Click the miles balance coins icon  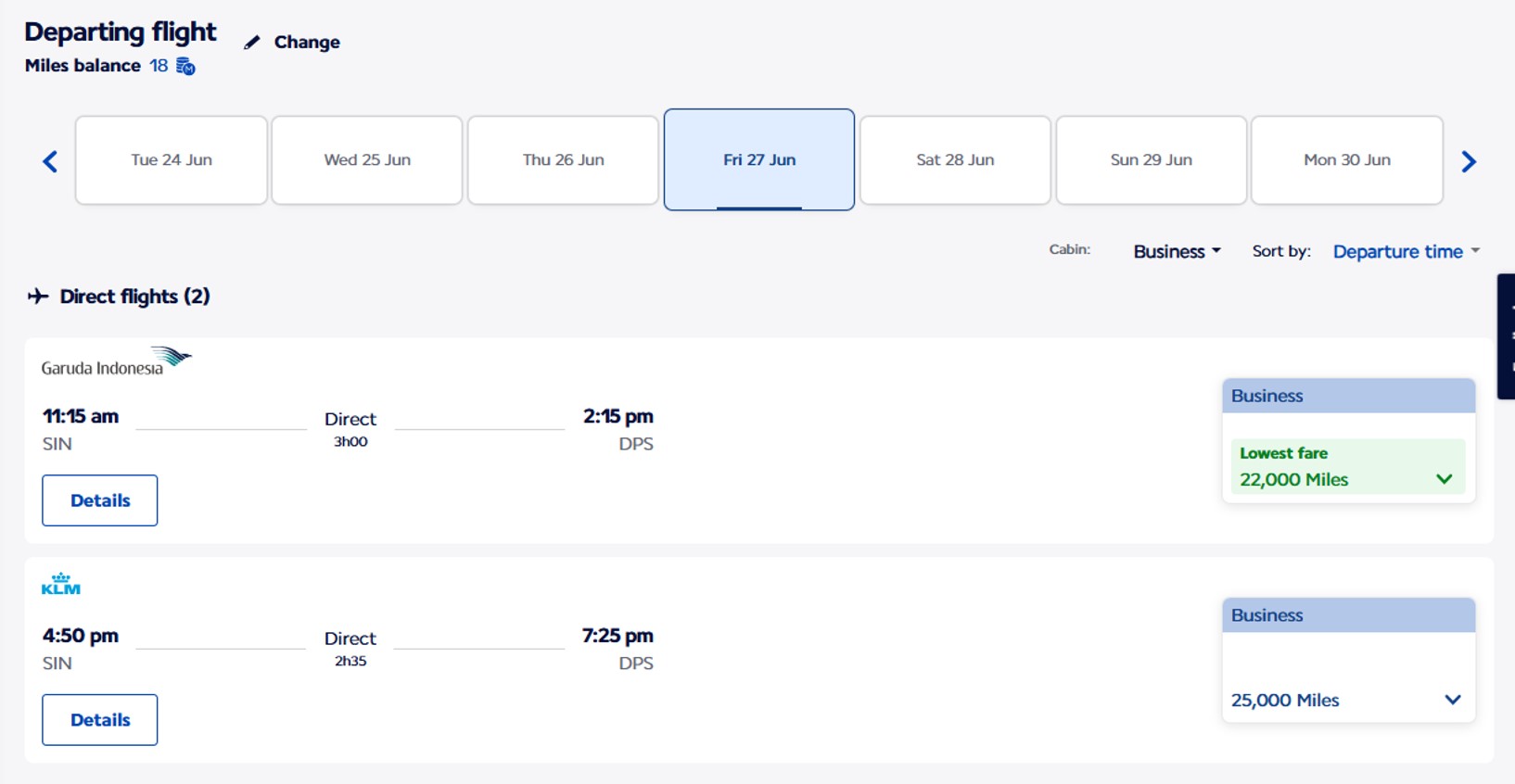pos(185,67)
